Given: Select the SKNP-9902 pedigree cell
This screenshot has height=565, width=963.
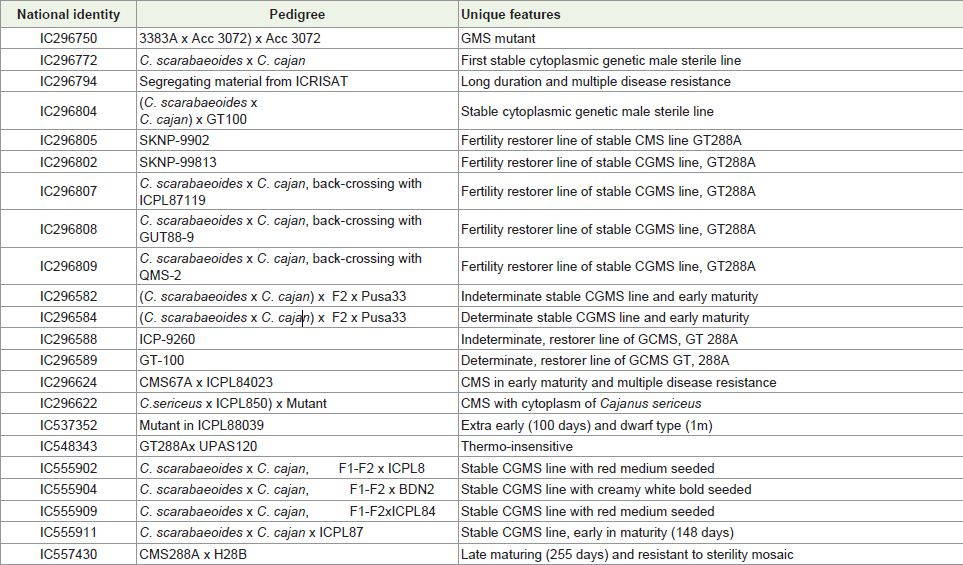Looking at the screenshot, I should [x=297, y=140].
